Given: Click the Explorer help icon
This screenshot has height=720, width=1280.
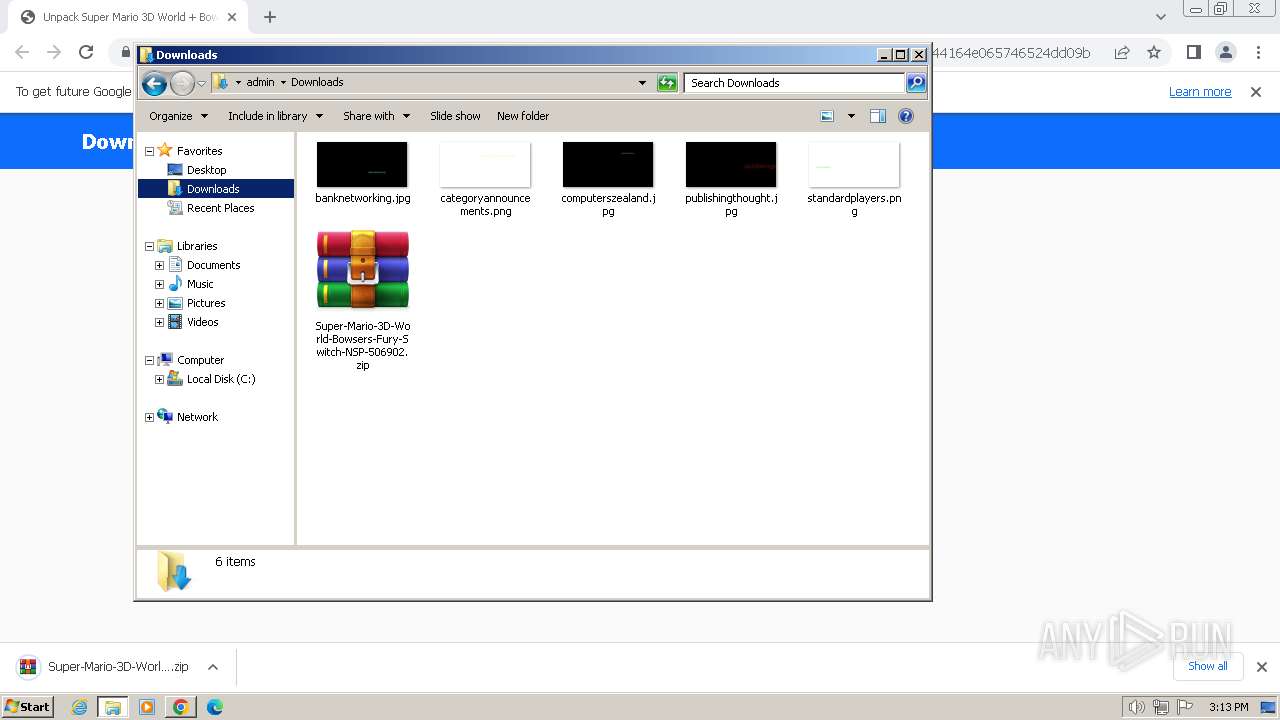Looking at the screenshot, I should [906, 116].
